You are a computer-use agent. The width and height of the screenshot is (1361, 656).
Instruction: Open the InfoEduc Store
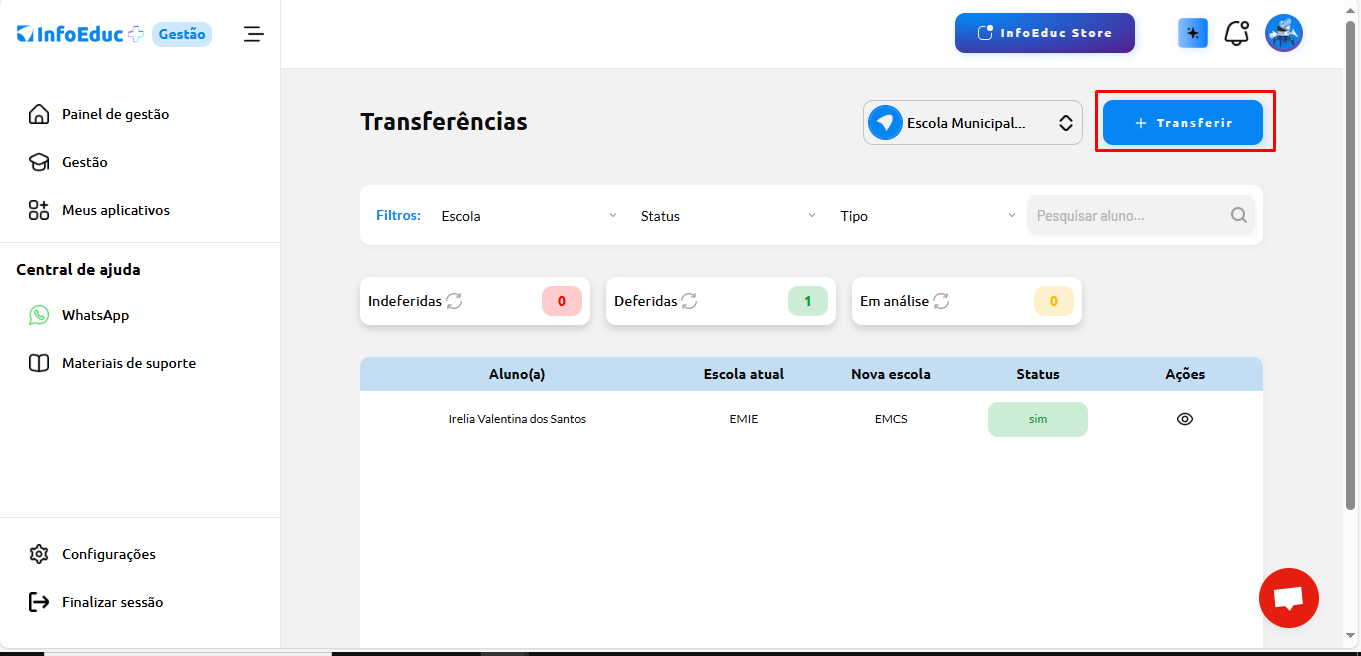point(1045,33)
